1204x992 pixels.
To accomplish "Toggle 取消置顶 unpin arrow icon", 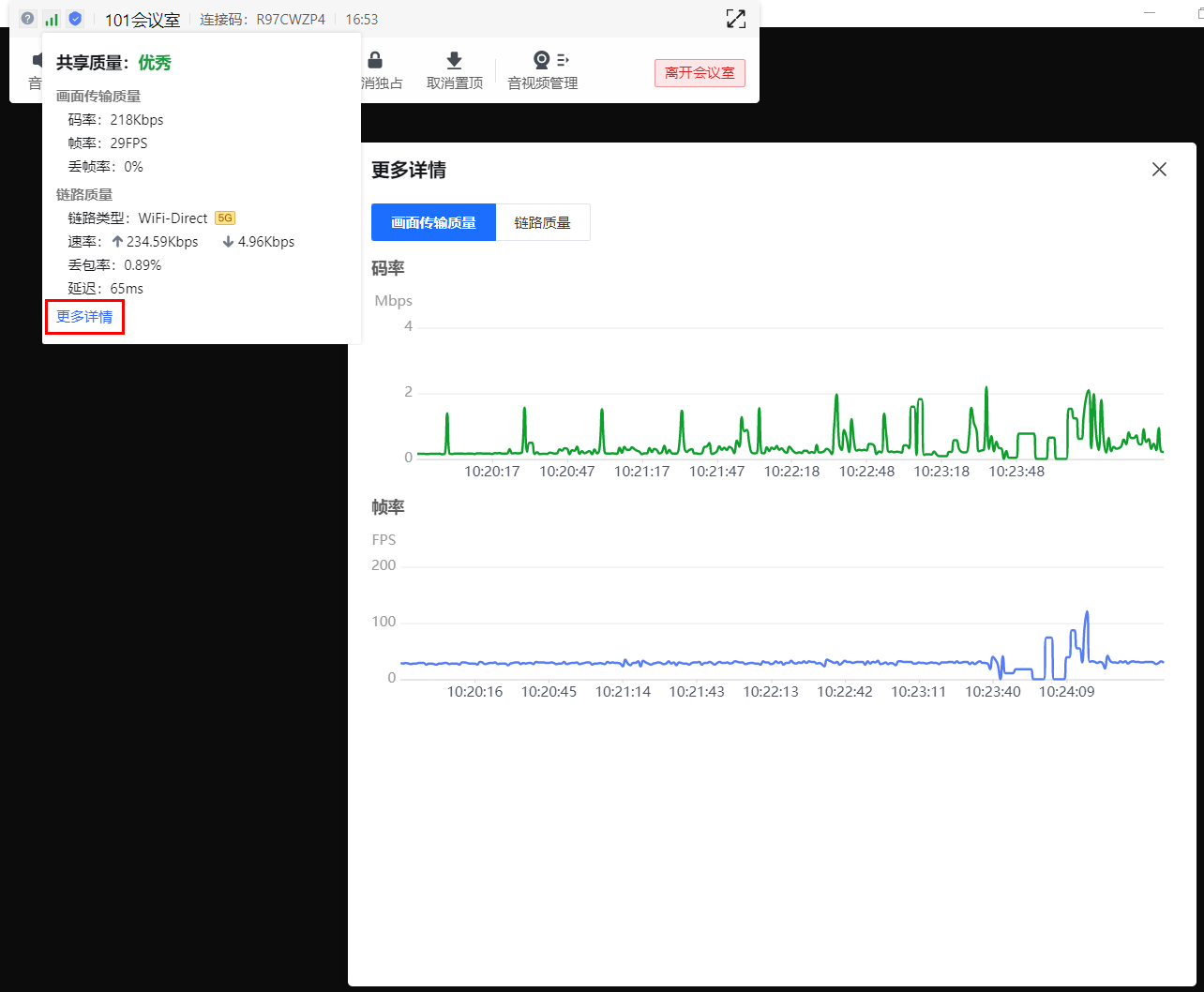I will (x=455, y=61).
